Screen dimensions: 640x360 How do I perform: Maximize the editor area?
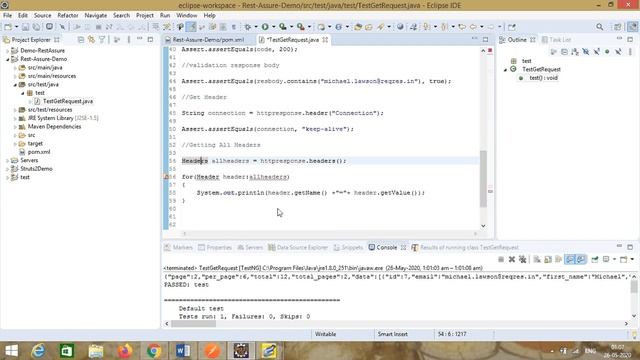point(485,39)
